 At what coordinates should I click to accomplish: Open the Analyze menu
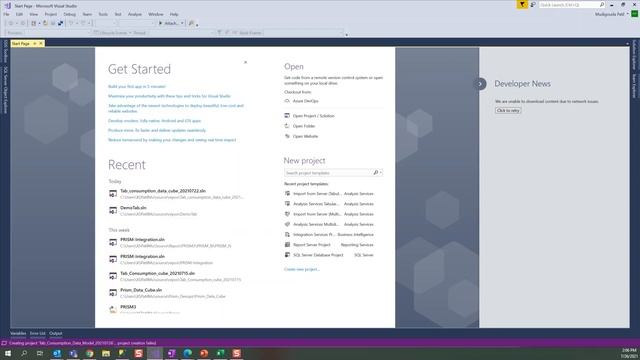click(x=135, y=14)
